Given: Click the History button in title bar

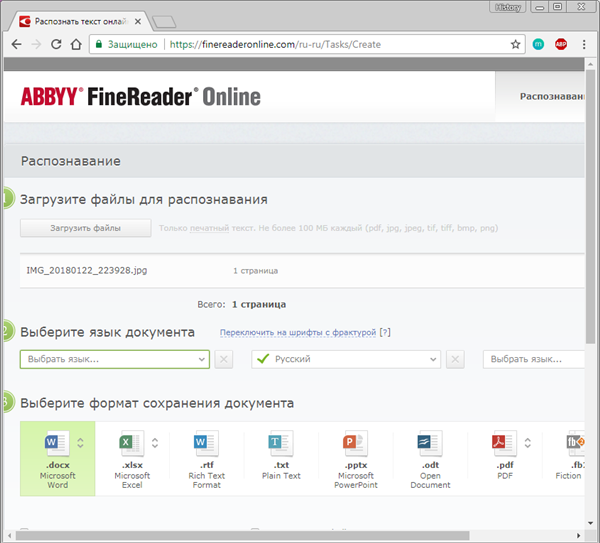Looking at the screenshot, I should [x=507, y=7].
